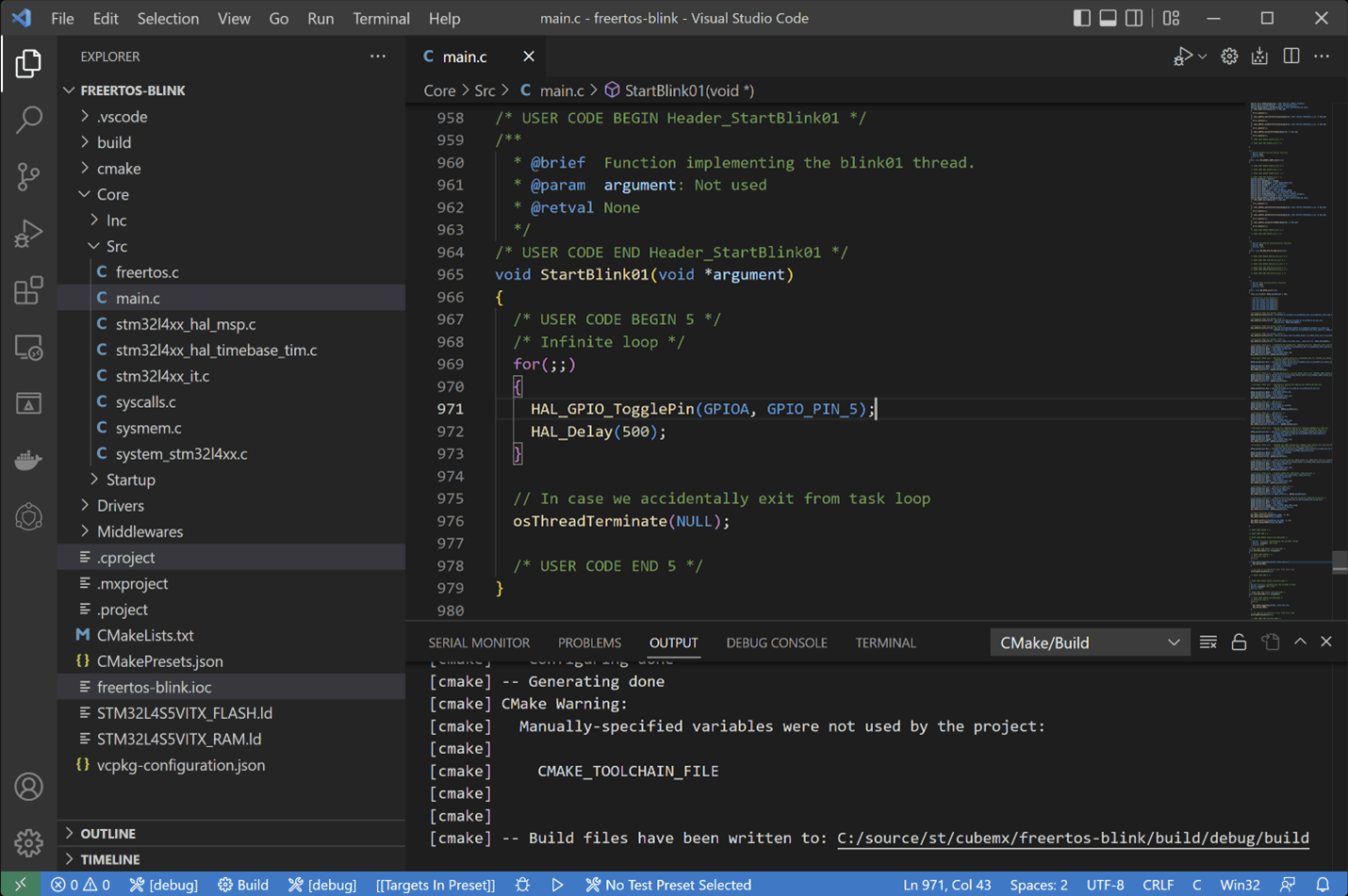This screenshot has height=896, width=1348.
Task: Launch a debug session via the flask icon
Action: coord(522,884)
